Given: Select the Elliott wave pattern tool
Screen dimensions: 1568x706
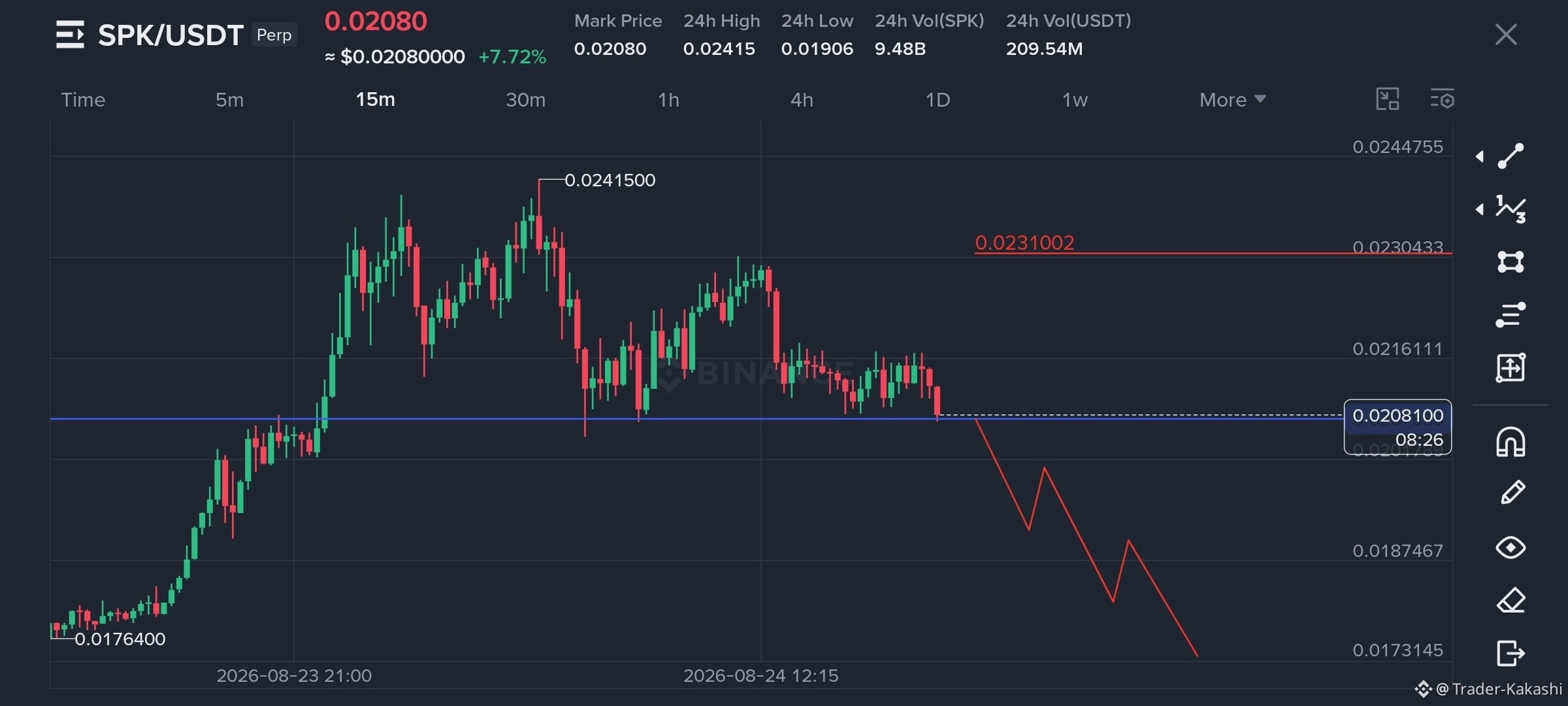Looking at the screenshot, I should point(1511,209).
